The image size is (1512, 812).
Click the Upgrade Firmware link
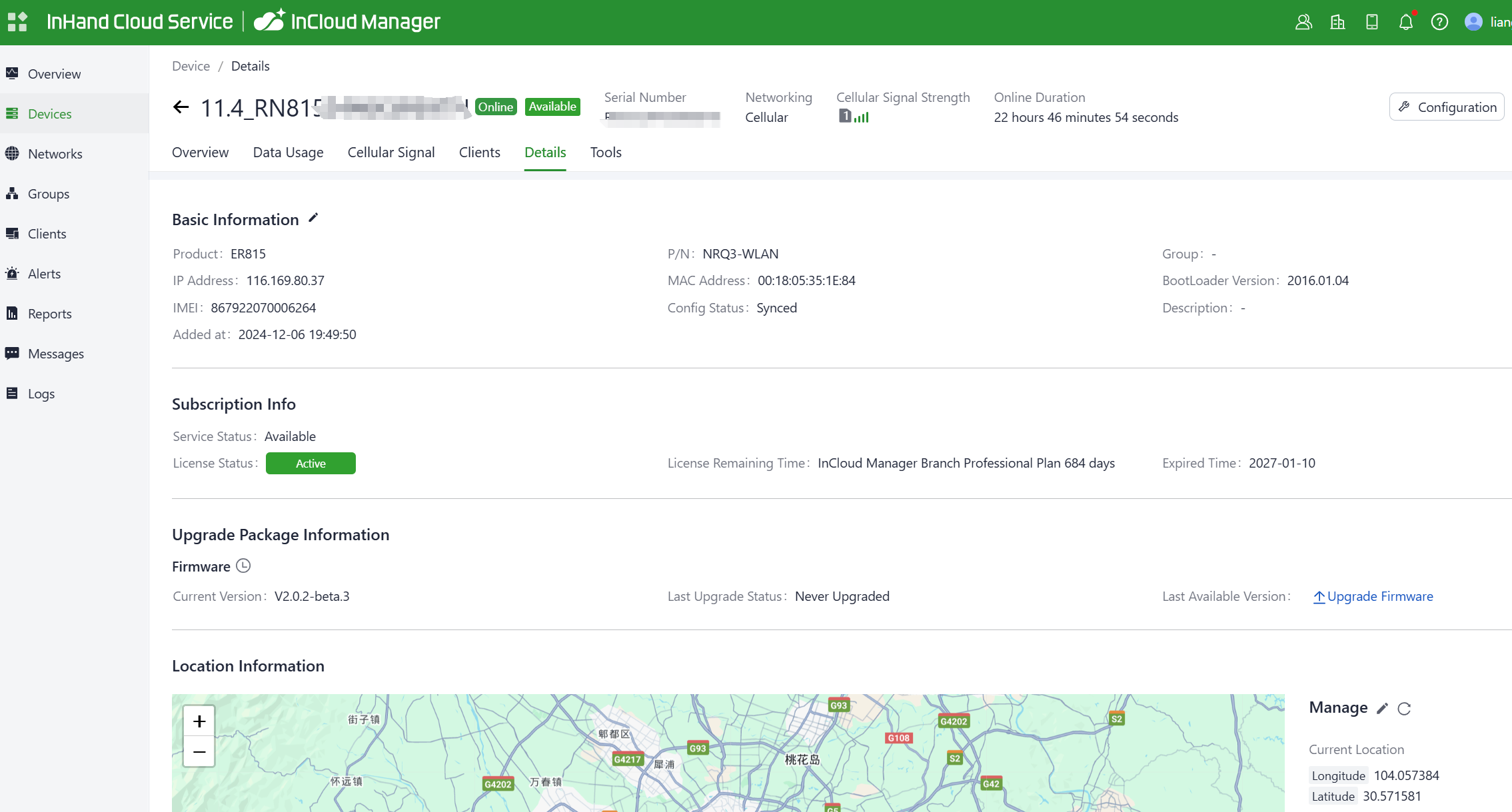click(1373, 597)
